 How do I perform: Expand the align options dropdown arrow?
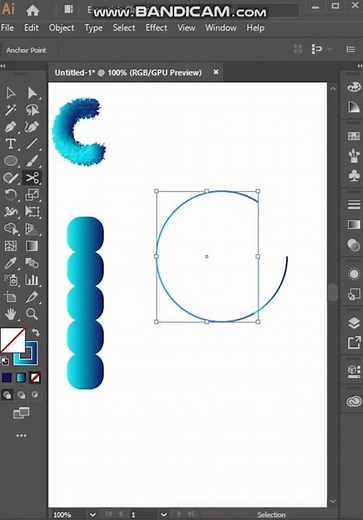coord(330,49)
